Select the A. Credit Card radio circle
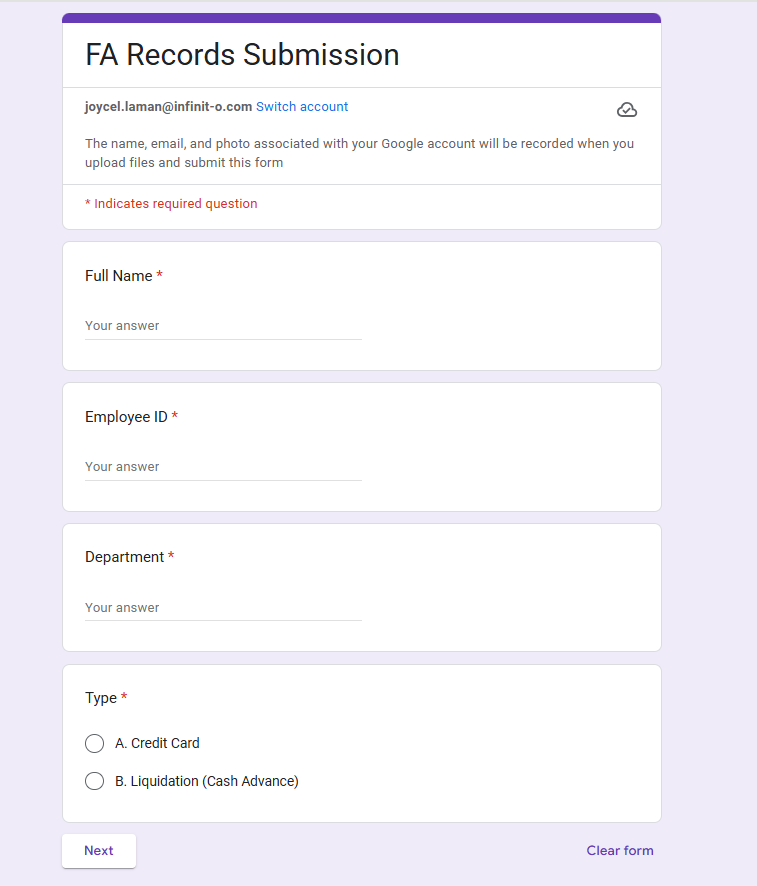The width and height of the screenshot is (757, 886). pyautogui.click(x=94, y=744)
